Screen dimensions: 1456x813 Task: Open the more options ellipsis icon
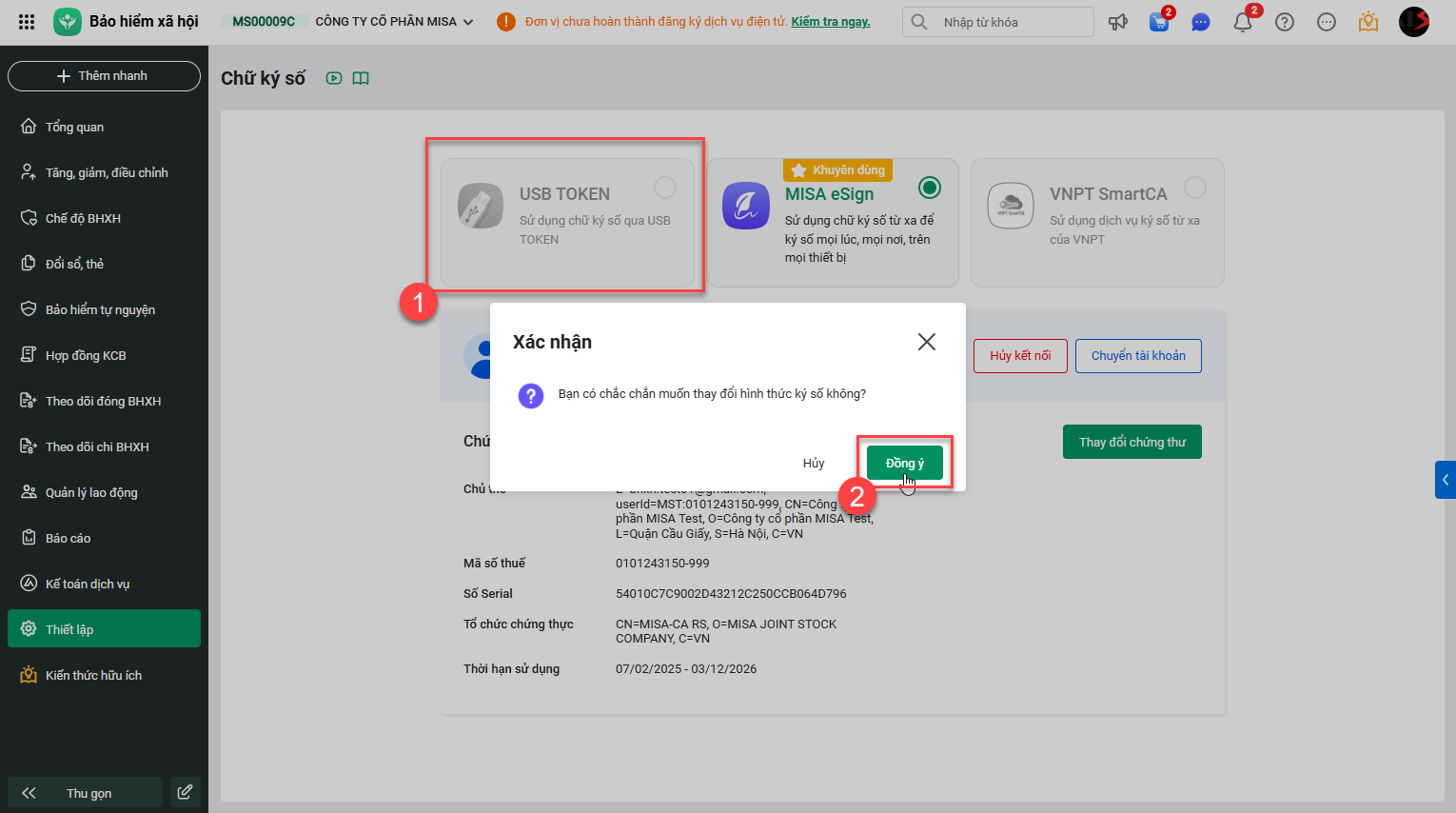coord(1327,22)
